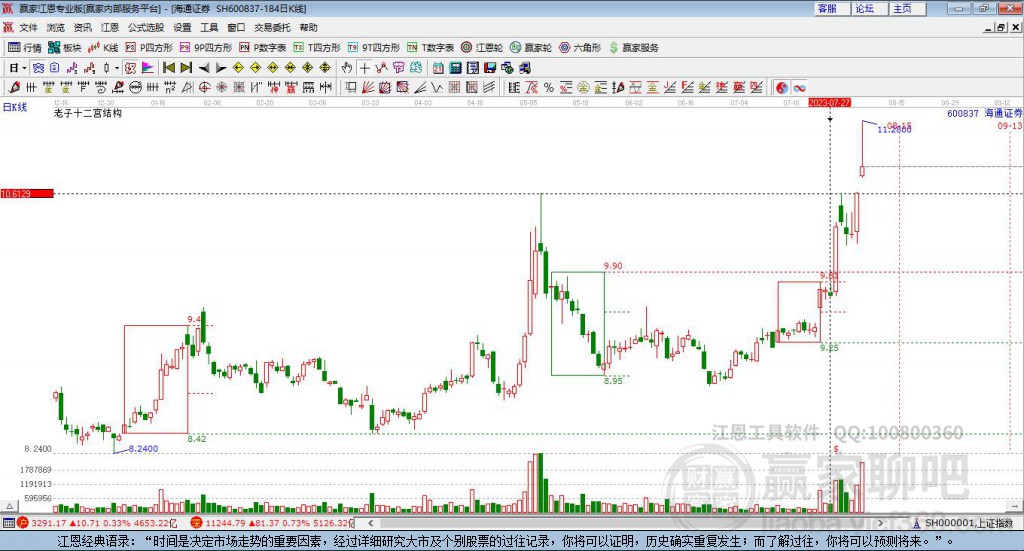Image resolution: width=1024 pixels, height=551 pixels.
Task: Switch to the K线 chart view
Action: 103,48
